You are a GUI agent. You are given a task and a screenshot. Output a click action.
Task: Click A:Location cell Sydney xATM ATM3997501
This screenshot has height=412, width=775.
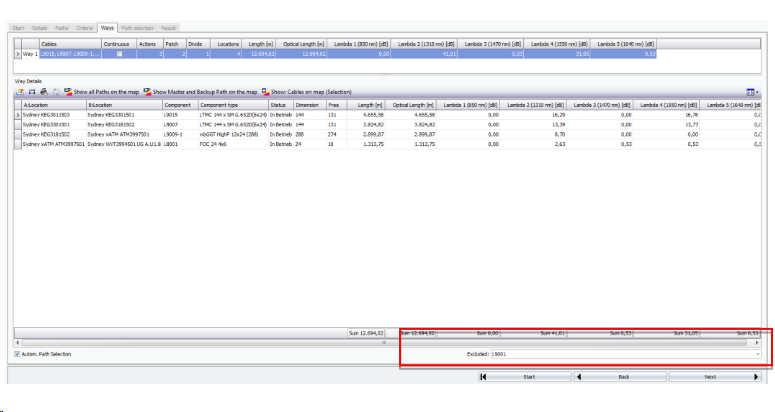(x=53, y=144)
